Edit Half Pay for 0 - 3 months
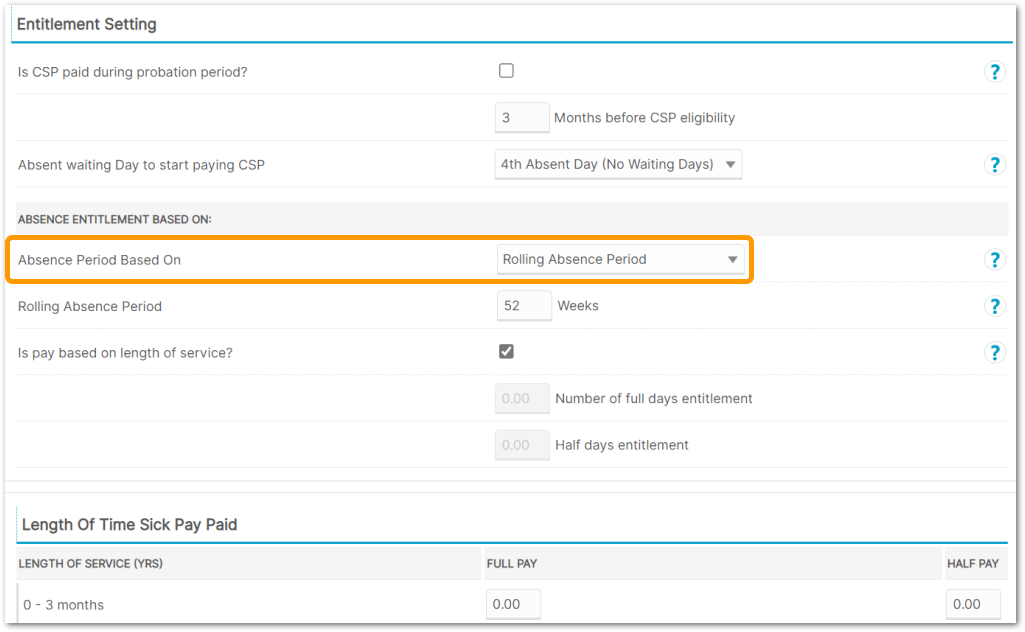This screenshot has height=632, width=1025. click(973, 604)
